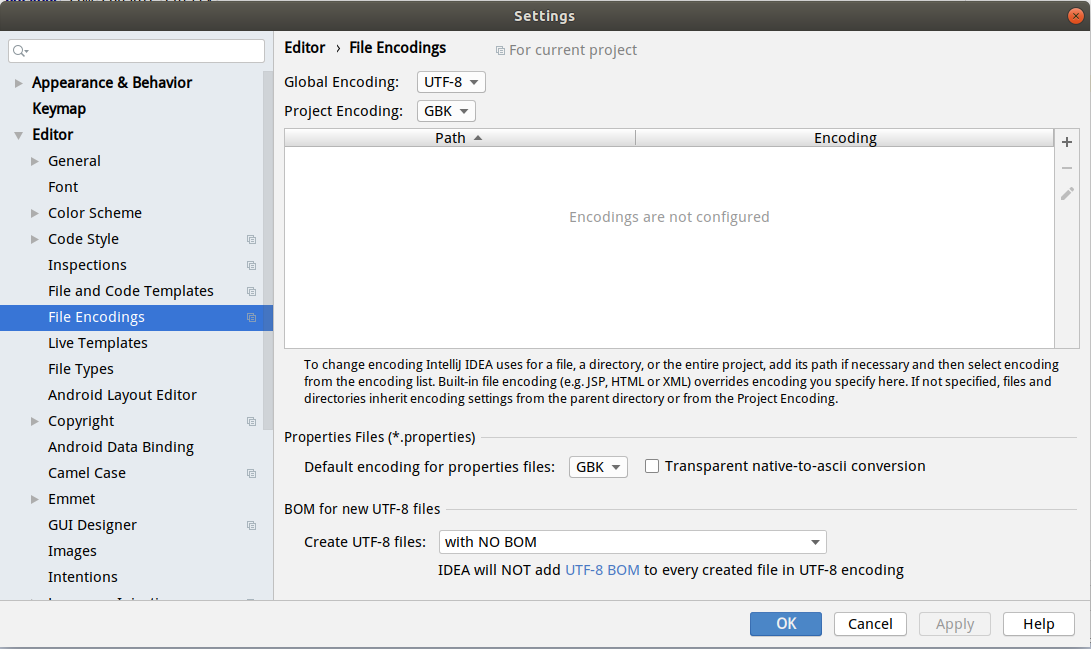Expand the Appearance & Behavior section
1091x649 pixels.
[19, 83]
